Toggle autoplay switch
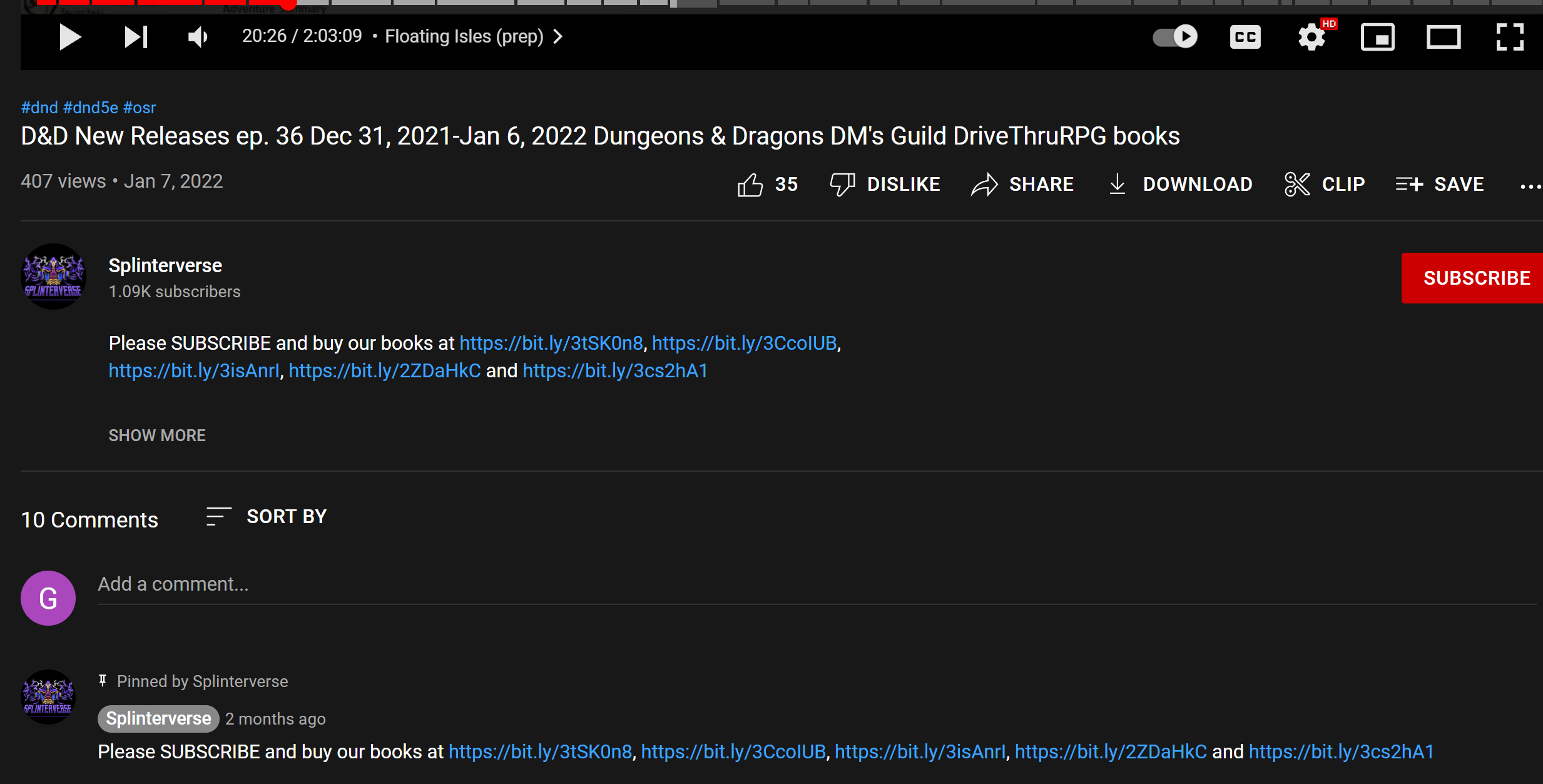1543x784 pixels. pyautogui.click(x=1175, y=37)
